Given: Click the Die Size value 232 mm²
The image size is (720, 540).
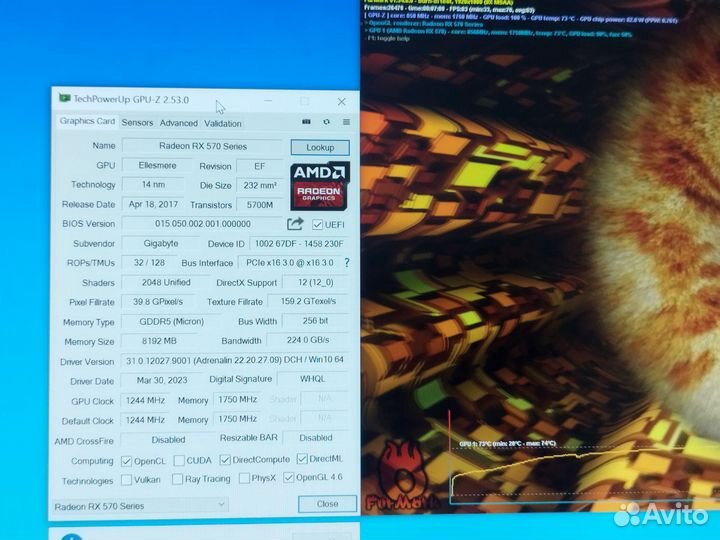Looking at the screenshot, I should coord(259,186).
